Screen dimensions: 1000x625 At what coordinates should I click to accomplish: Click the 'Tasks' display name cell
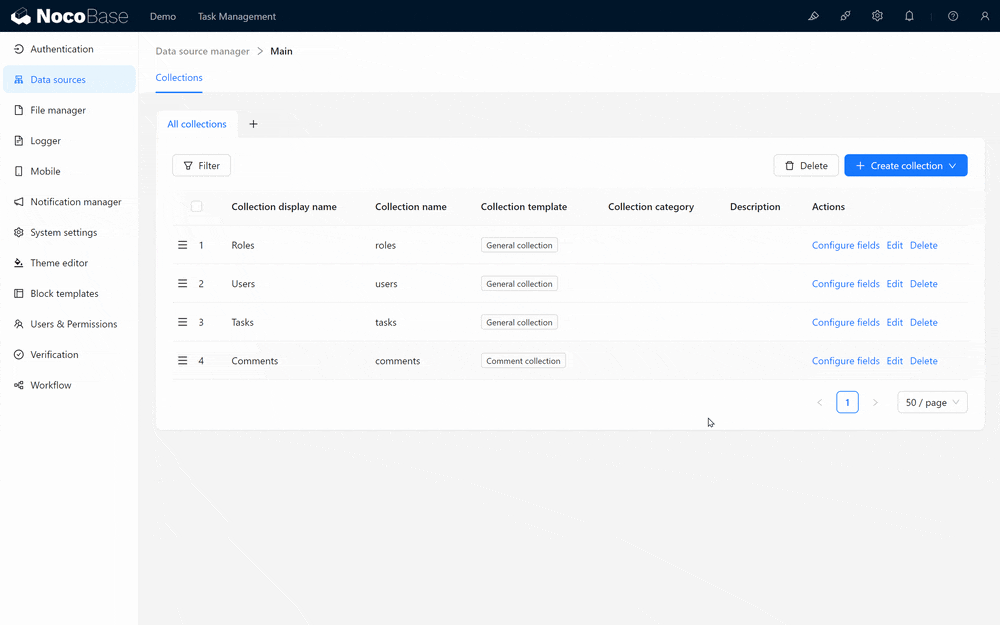click(x=242, y=322)
